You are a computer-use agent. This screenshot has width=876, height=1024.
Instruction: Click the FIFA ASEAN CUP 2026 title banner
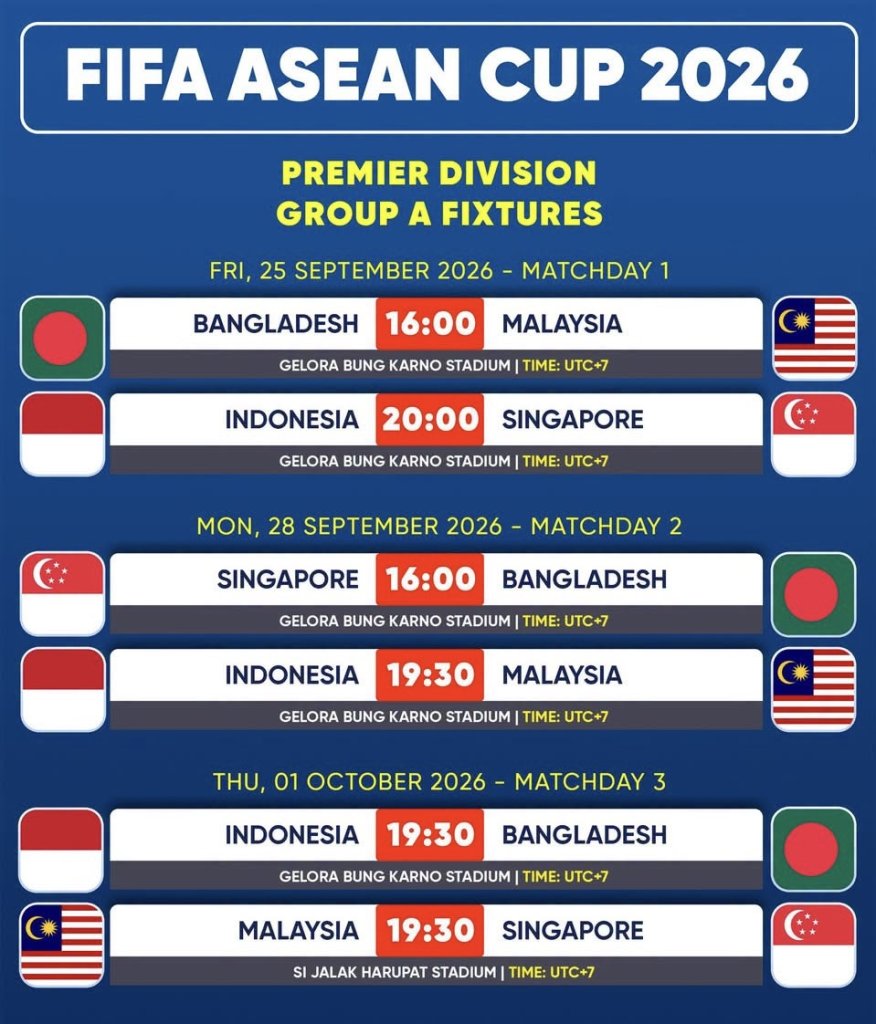(x=438, y=77)
